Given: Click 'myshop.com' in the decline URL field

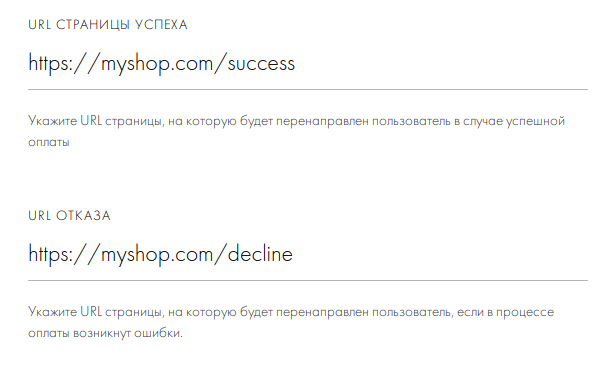Looking at the screenshot, I should pos(157,256).
